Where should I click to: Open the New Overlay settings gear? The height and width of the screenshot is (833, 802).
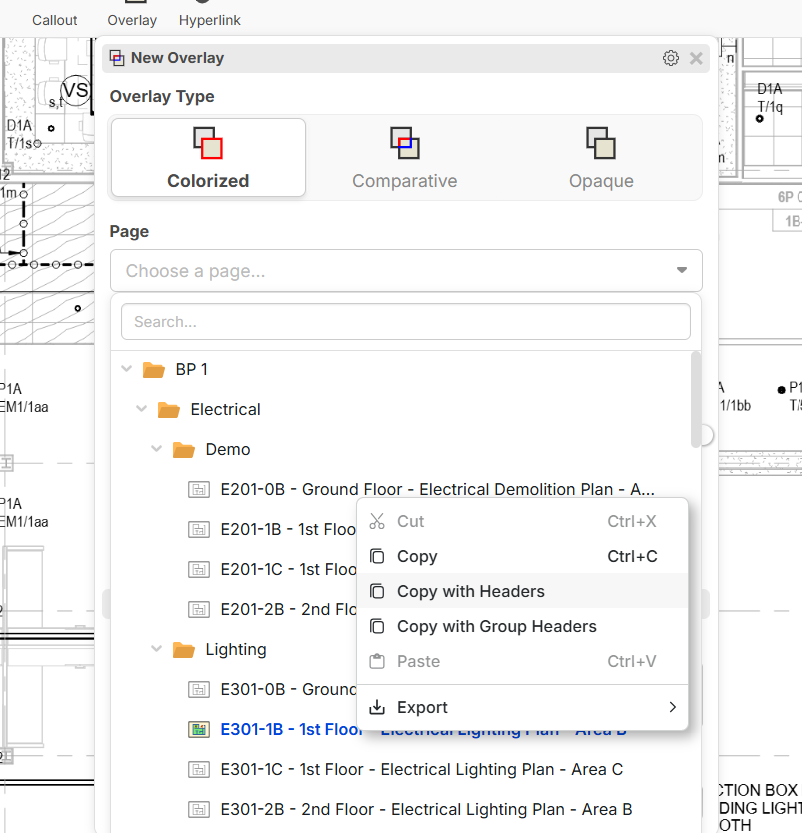(671, 58)
